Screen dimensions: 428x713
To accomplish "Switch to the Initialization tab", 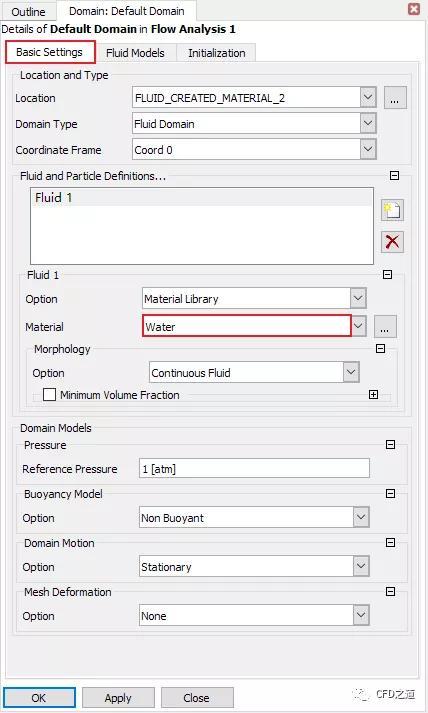I will 217,53.
